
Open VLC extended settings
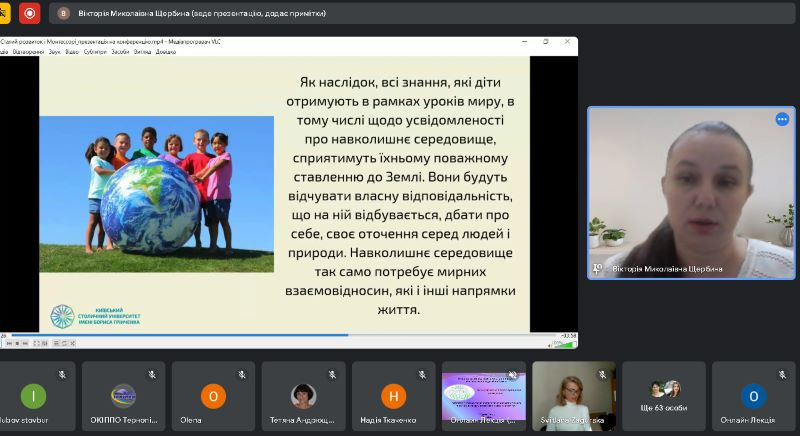44,343
